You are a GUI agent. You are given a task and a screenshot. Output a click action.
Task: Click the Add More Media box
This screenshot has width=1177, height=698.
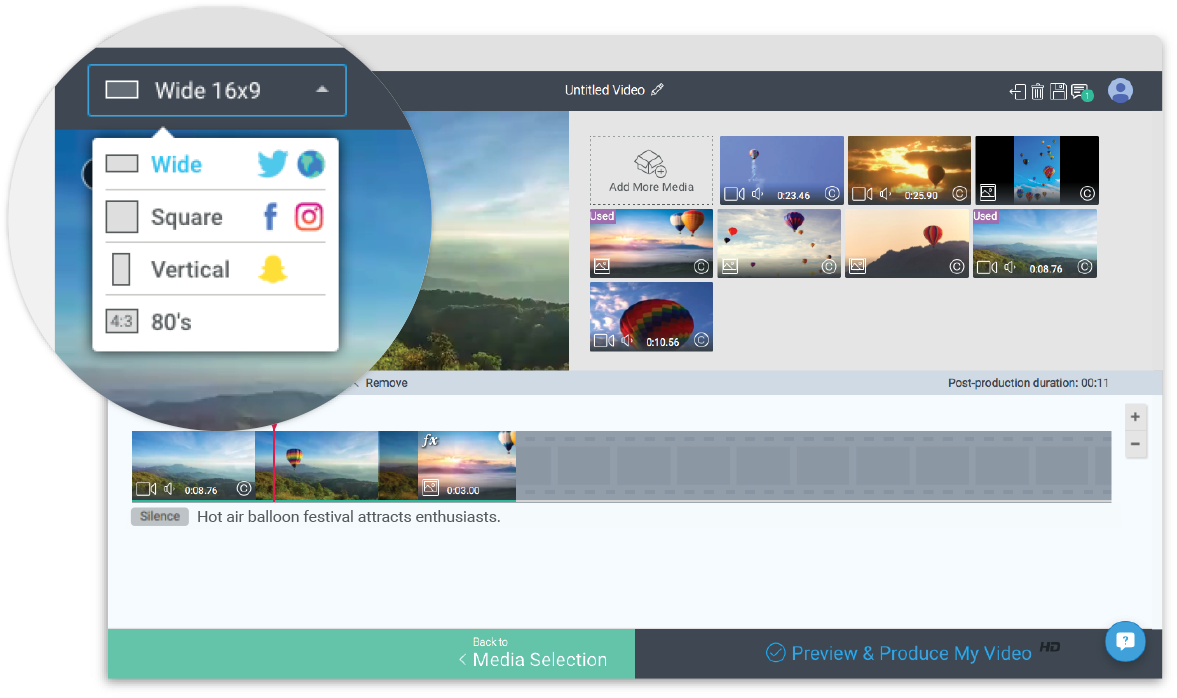point(652,170)
